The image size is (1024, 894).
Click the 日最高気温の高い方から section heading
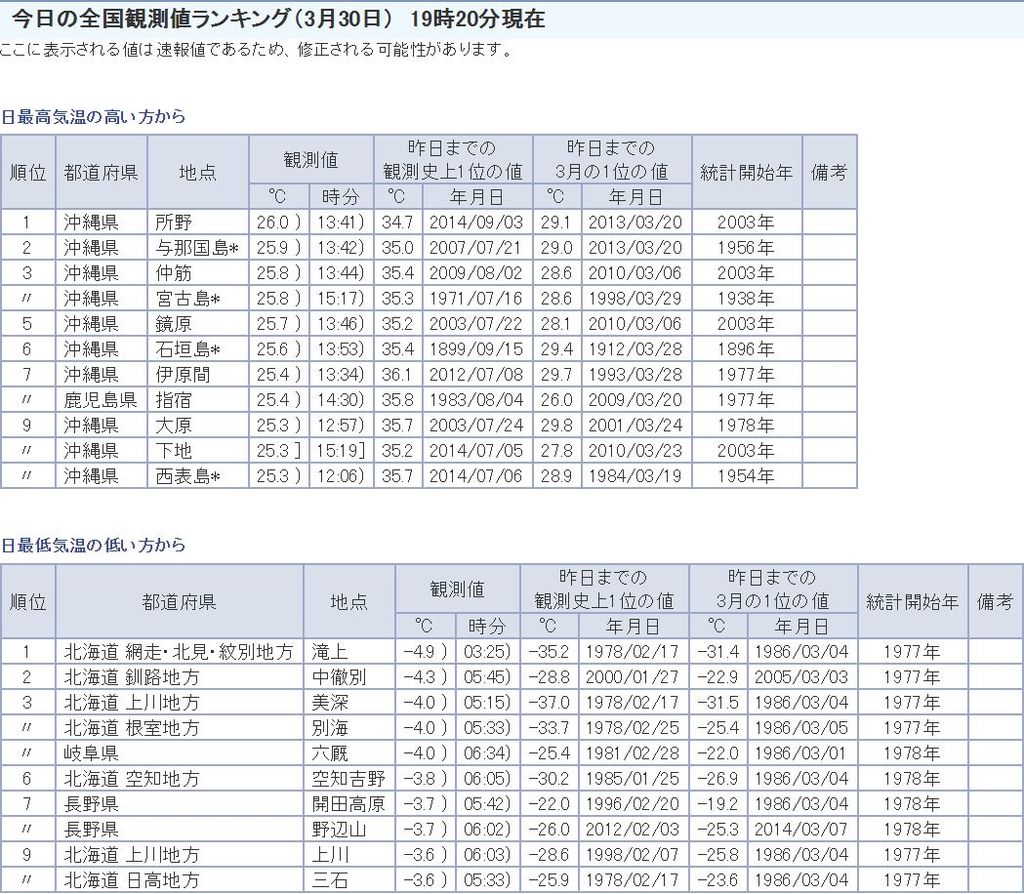point(93,117)
